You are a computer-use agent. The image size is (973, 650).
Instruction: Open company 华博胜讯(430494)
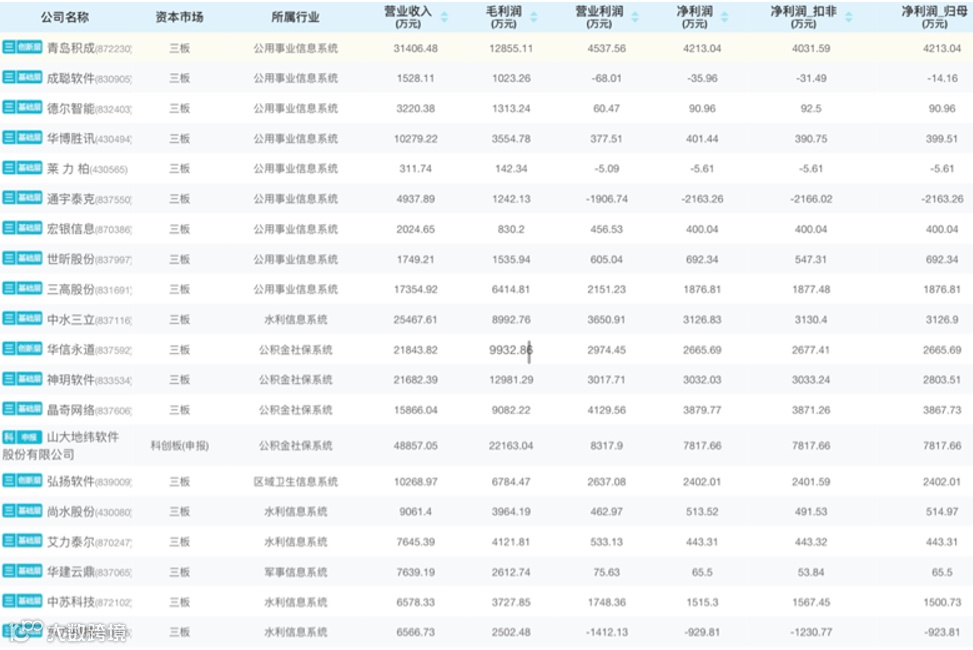click(x=89, y=138)
